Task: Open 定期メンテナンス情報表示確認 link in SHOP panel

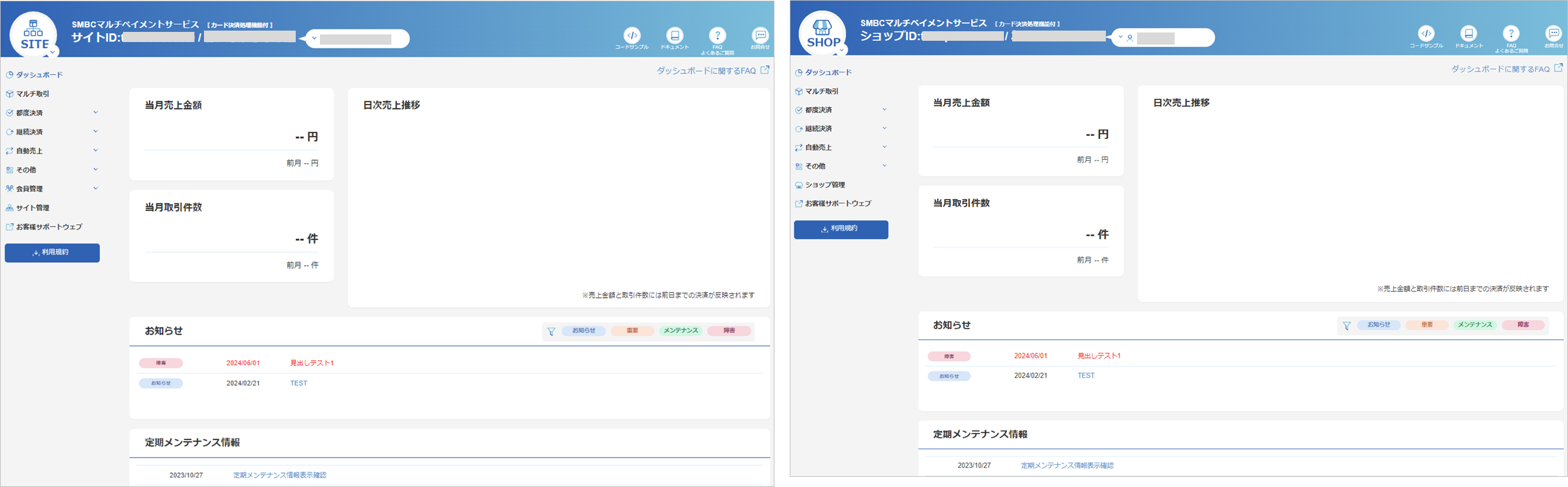Action: point(1068,466)
